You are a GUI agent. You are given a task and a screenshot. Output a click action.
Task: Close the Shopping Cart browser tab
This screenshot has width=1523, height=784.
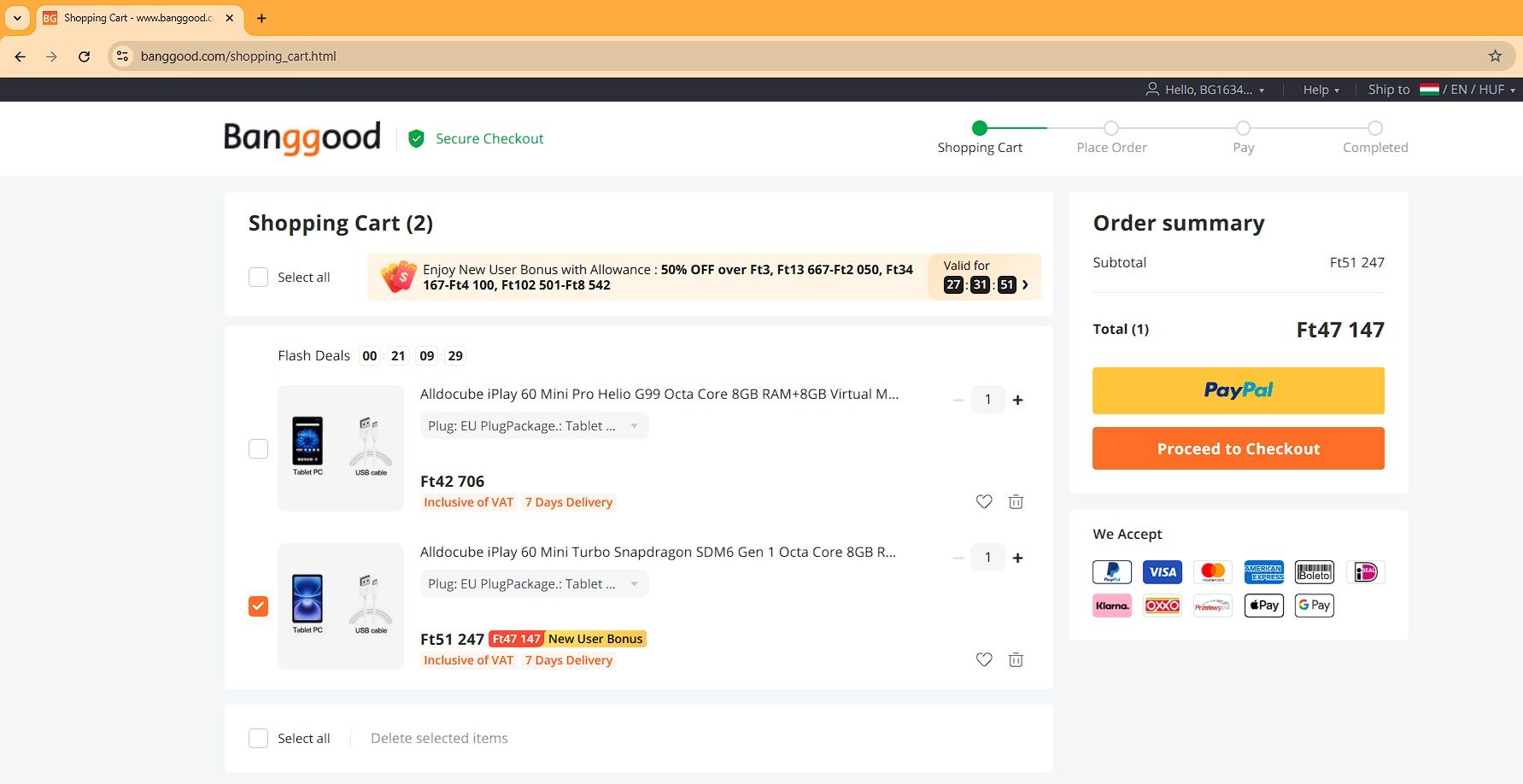[229, 18]
